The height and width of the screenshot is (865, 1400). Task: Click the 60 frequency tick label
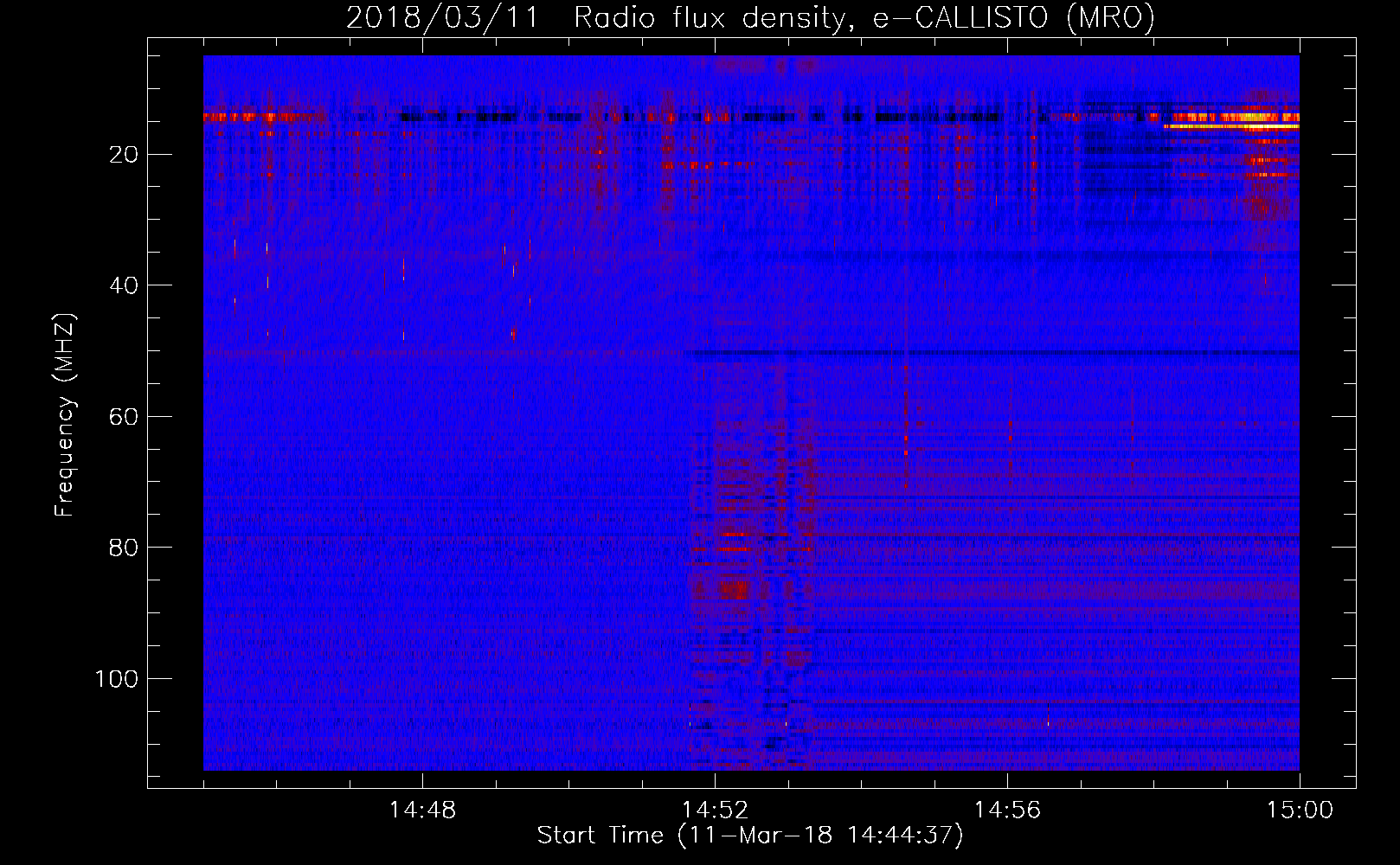[125, 417]
